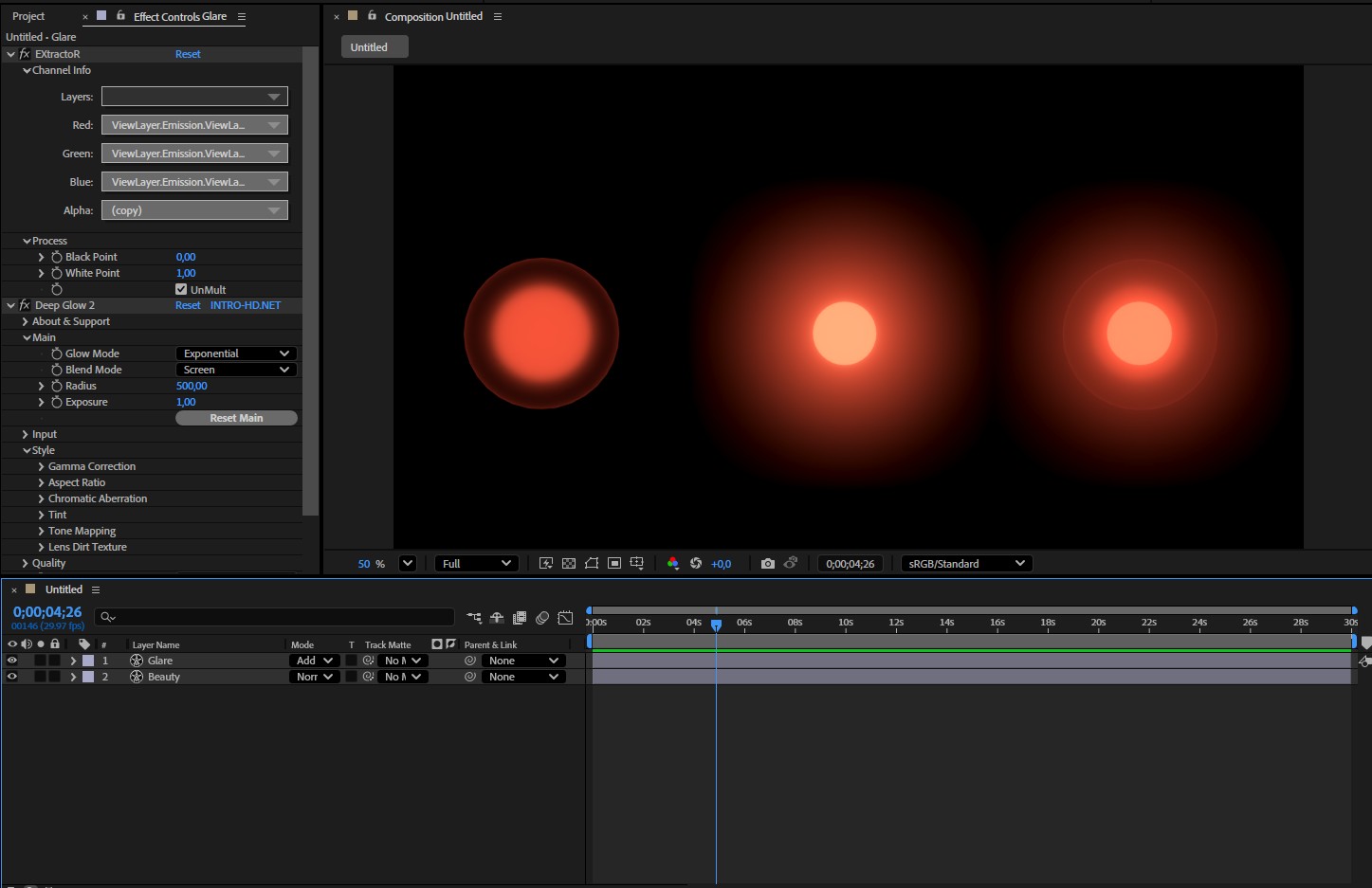This screenshot has height=888, width=1372.
Task: Click the Glare layer label color swatch
Action: pyautogui.click(x=88, y=661)
